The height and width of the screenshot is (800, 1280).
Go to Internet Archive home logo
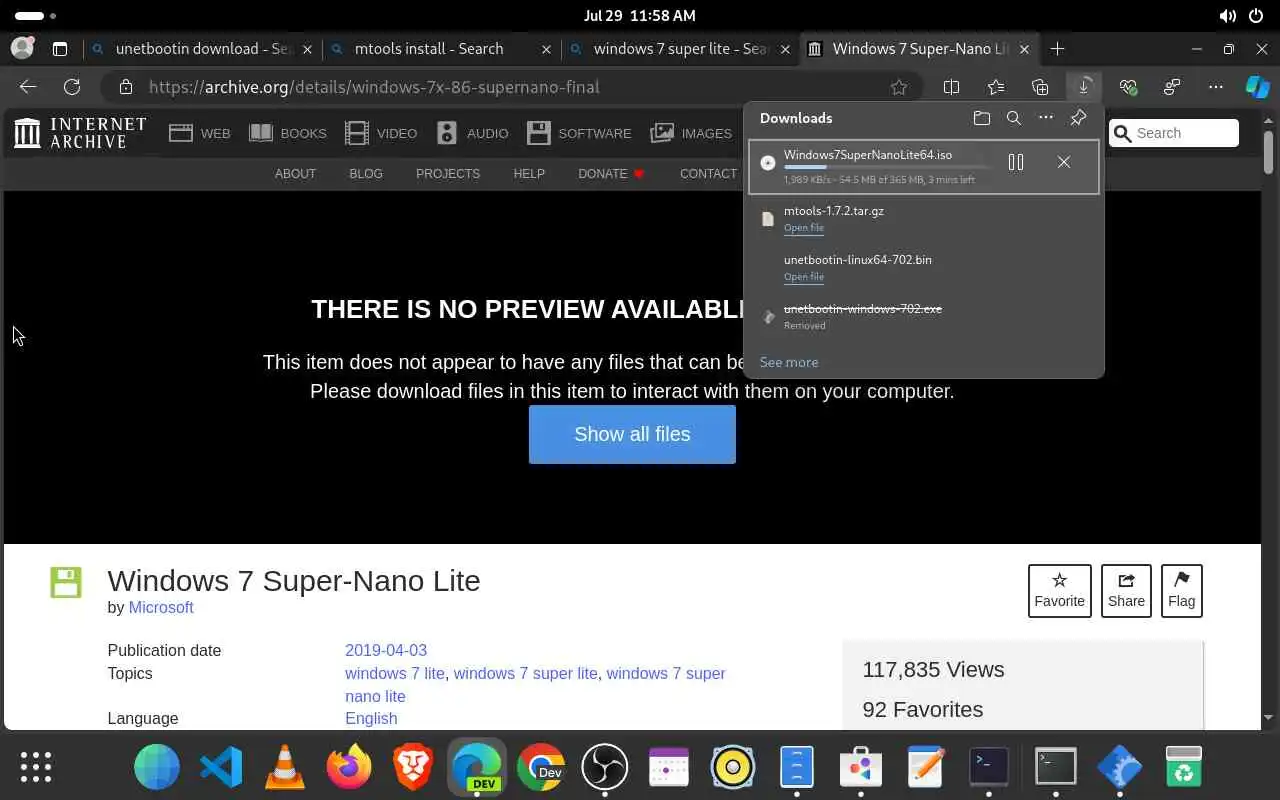click(80, 133)
